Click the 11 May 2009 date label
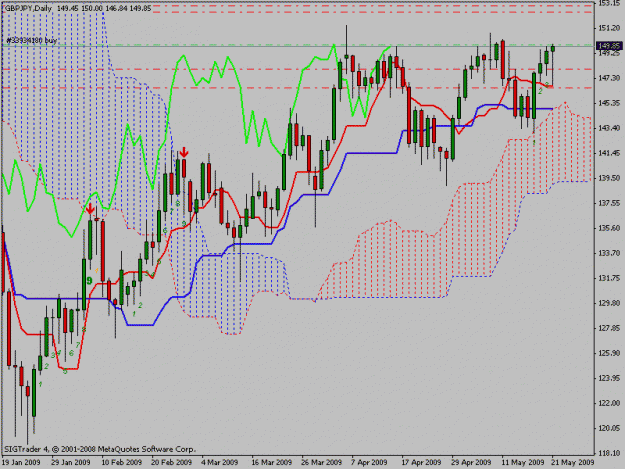 pyautogui.click(x=523, y=462)
